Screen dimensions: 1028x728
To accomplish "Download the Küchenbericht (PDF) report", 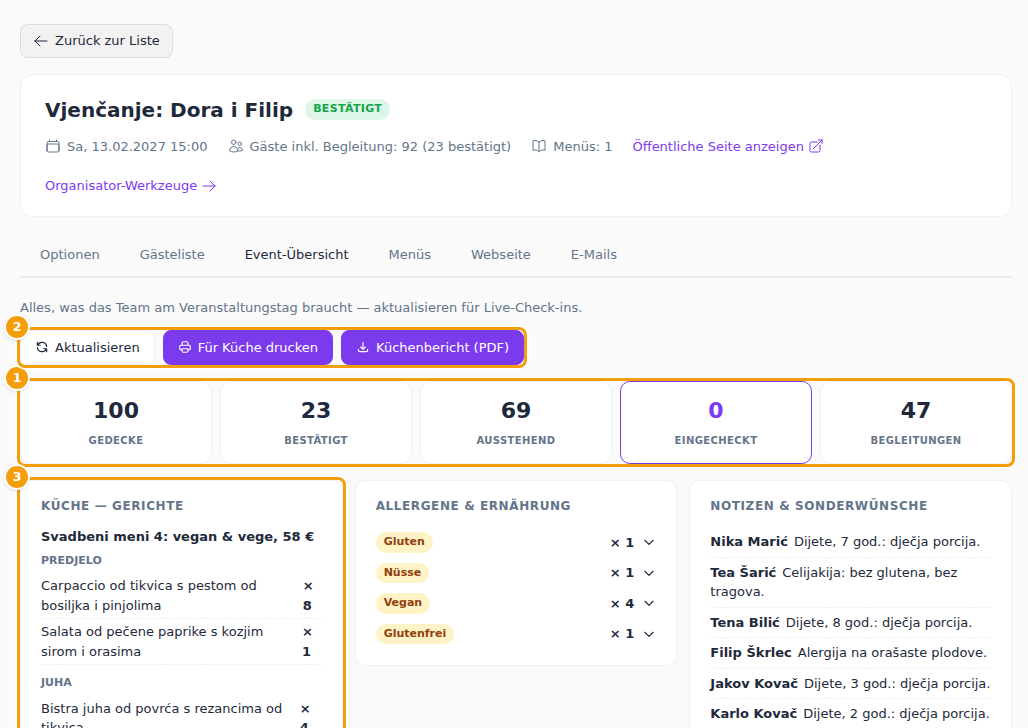I will [432, 348].
